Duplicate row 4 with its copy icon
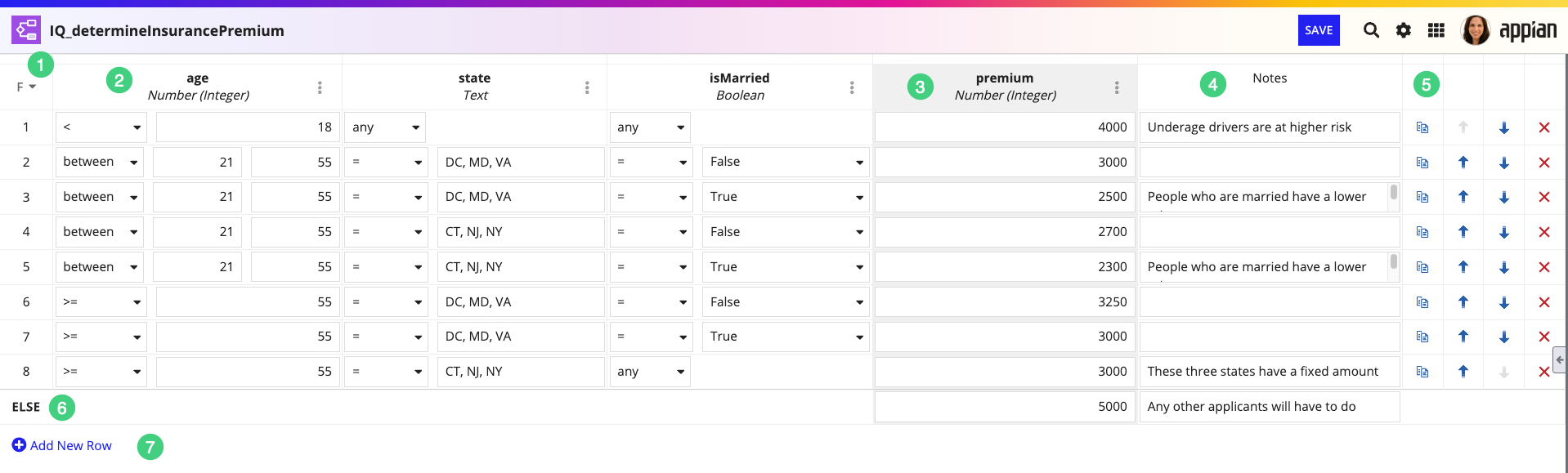Image resolution: width=1568 pixels, height=473 pixels. point(1422,232)
